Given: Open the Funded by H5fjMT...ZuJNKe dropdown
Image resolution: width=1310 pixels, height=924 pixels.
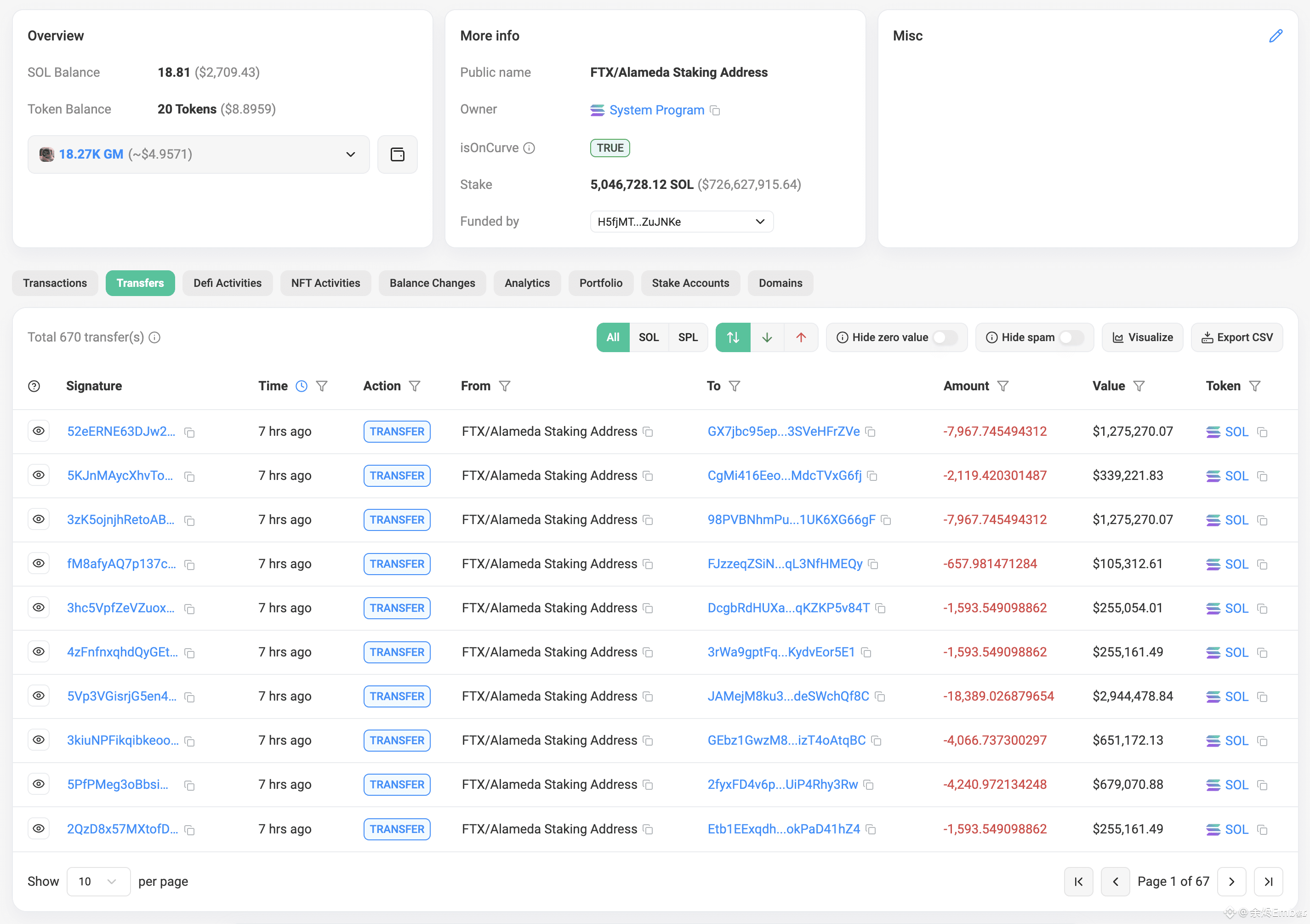Looking at the screenshot, I should tap(681, 222).
